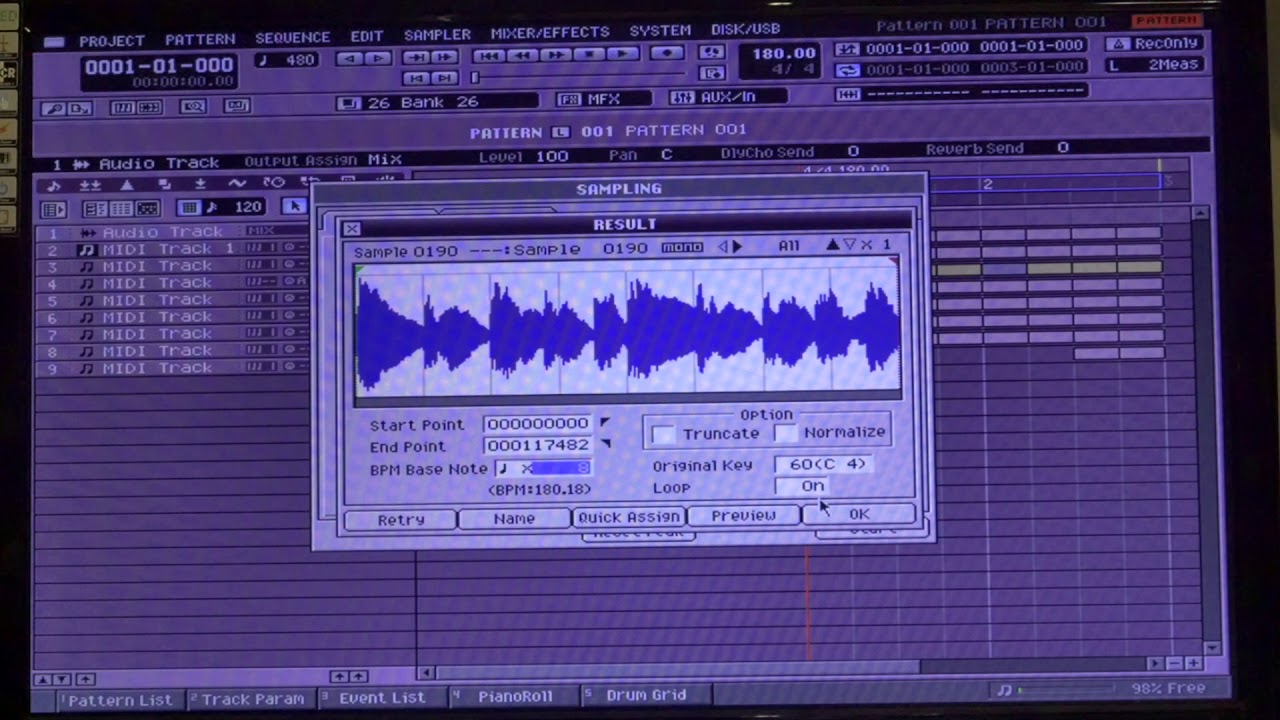Click the Retry button

tap(401, 519)
